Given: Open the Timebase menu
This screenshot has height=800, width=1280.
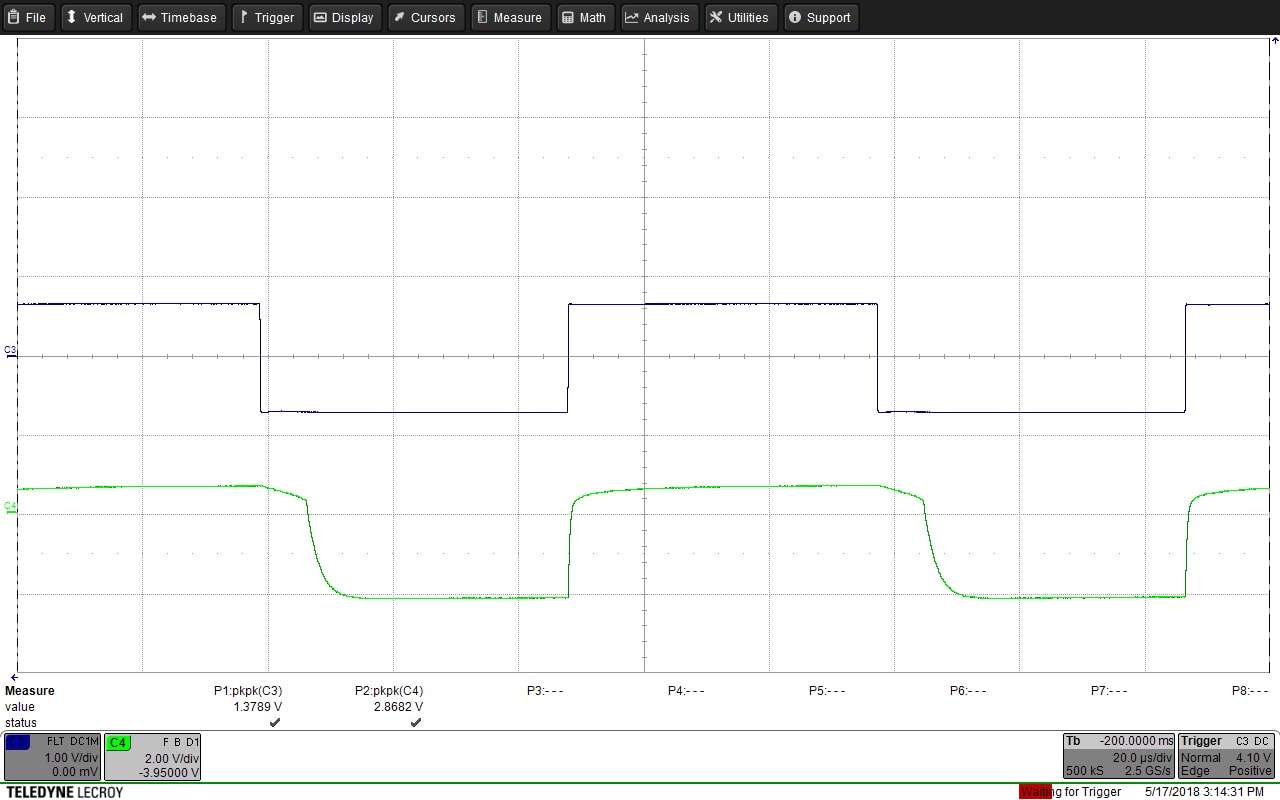Looking at the screenshot, I should click(x=180, y=17).
